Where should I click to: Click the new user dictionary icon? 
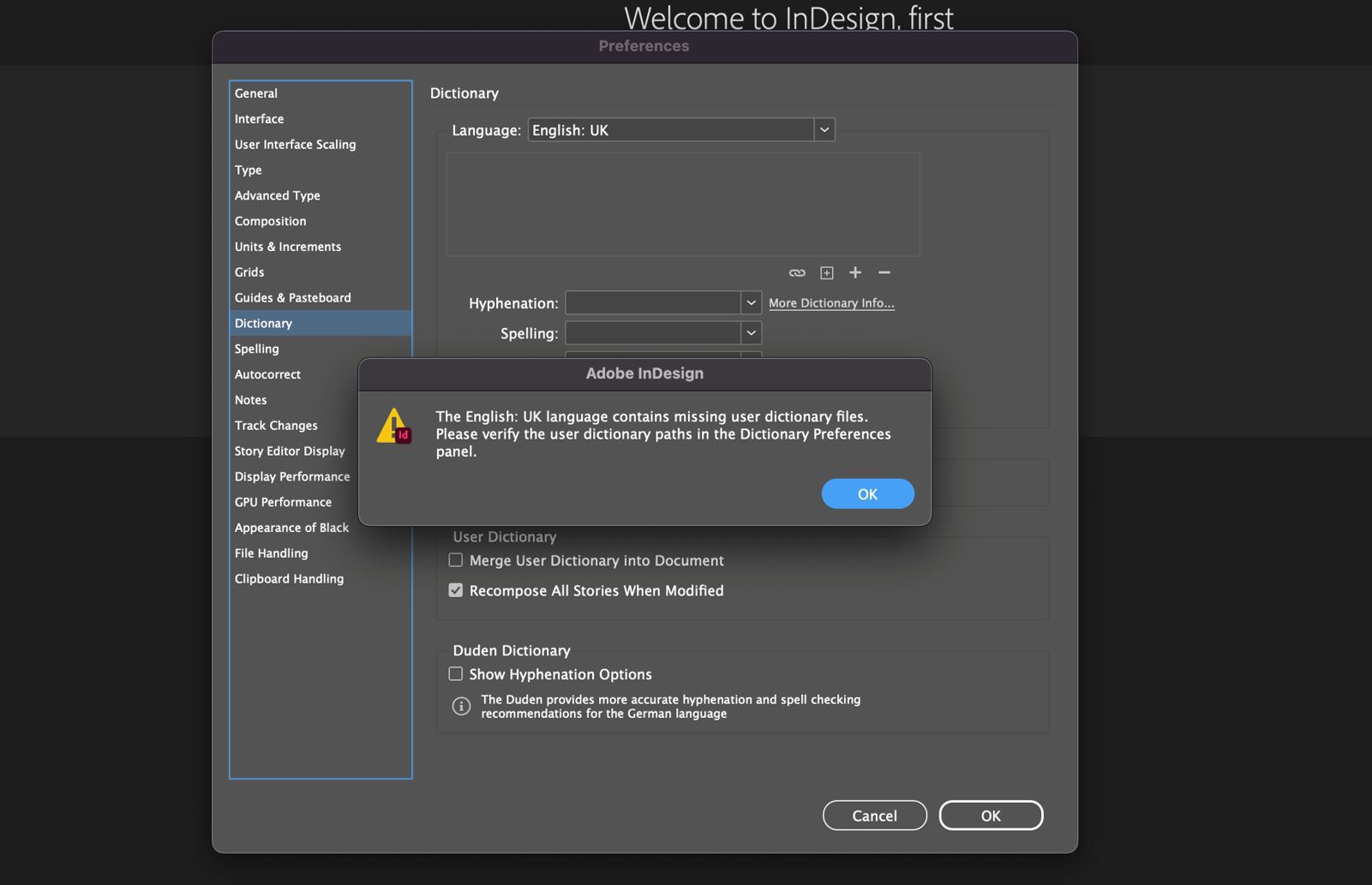pos(827,272)
